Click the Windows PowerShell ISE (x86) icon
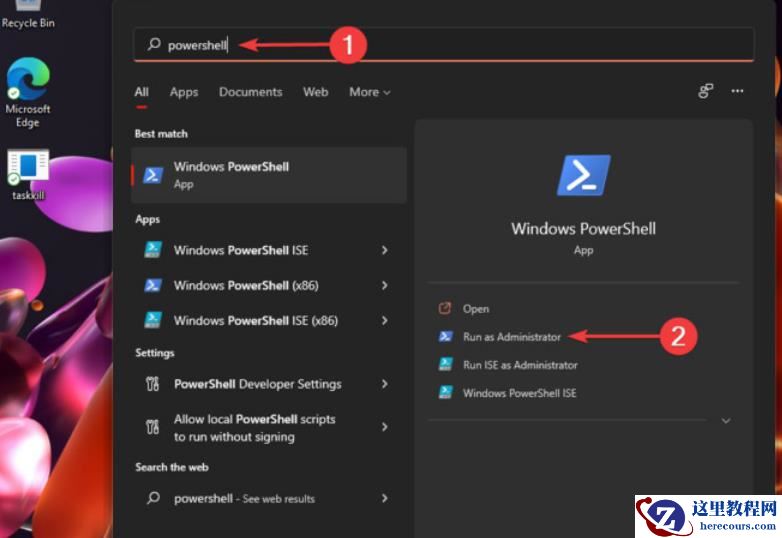 [x=153, y=320]
